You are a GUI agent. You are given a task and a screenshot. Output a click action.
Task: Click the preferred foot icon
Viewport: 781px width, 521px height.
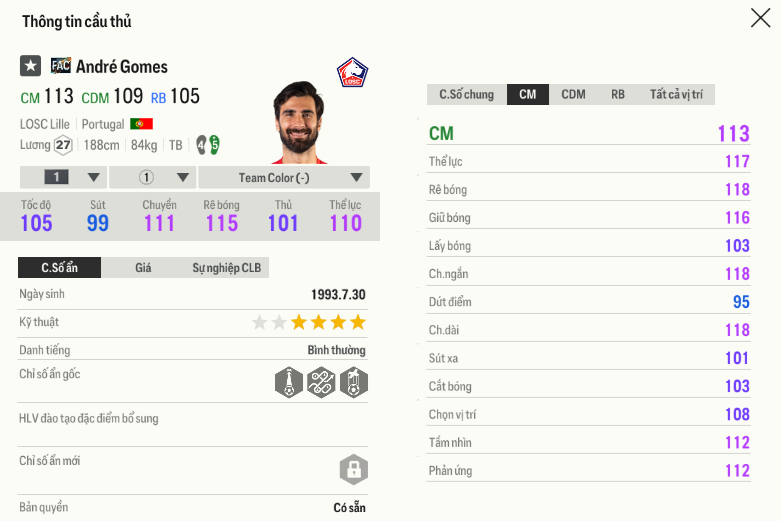pos(207,145)
